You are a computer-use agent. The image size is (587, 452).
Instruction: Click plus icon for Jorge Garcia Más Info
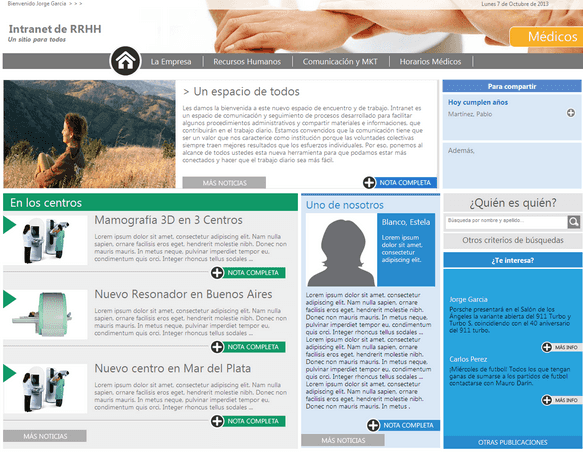tap(547, 347)
